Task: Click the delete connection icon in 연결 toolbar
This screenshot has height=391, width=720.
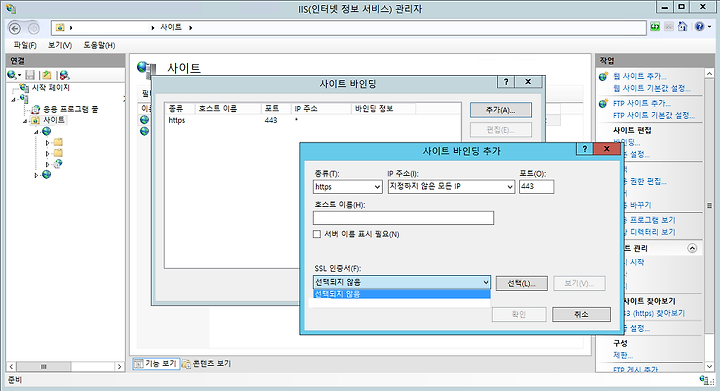Action: [x=64, y=75]
